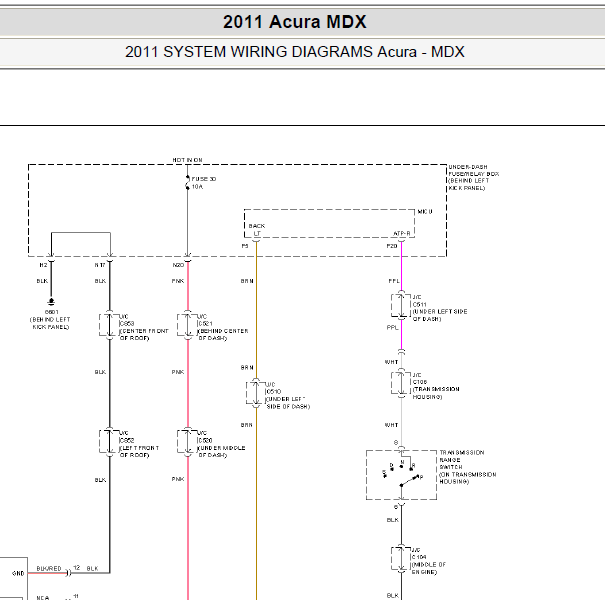Image resolution: width=605 pixels, height=600 pixels.
Task: Click the fuse symbol beside FUSE 30
Action: tap(188, 183)
